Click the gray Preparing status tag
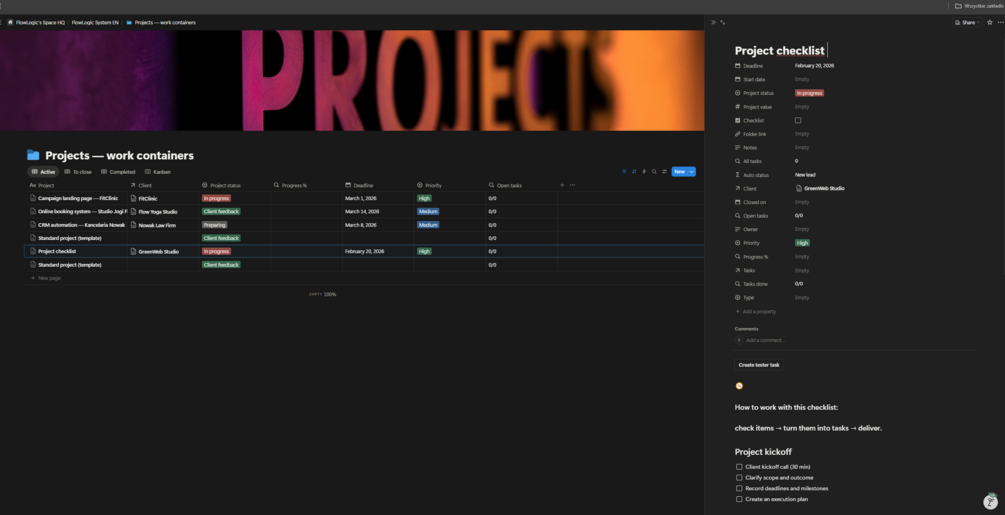This screenshot has width=1005, height=515. [x=215, y=225]
